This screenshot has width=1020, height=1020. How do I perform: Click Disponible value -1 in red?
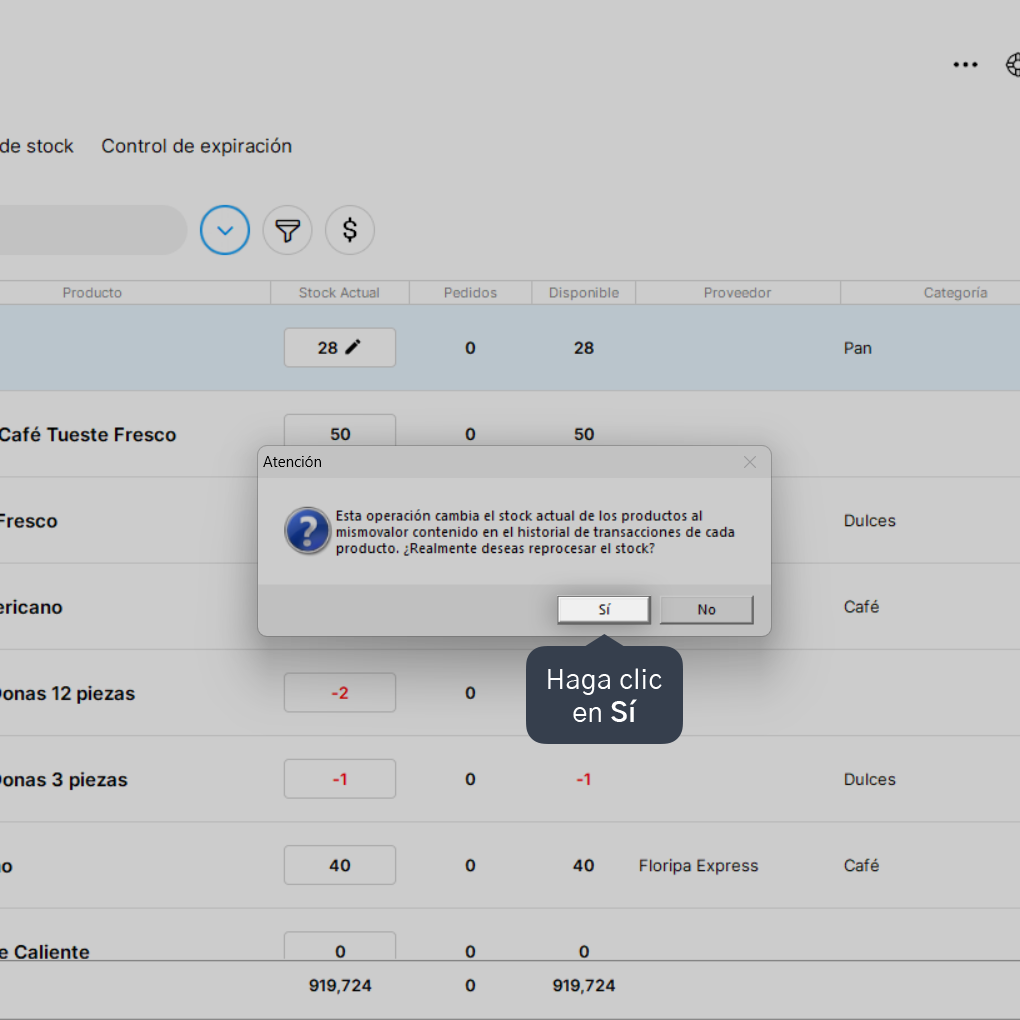click(x=584, y=779)
